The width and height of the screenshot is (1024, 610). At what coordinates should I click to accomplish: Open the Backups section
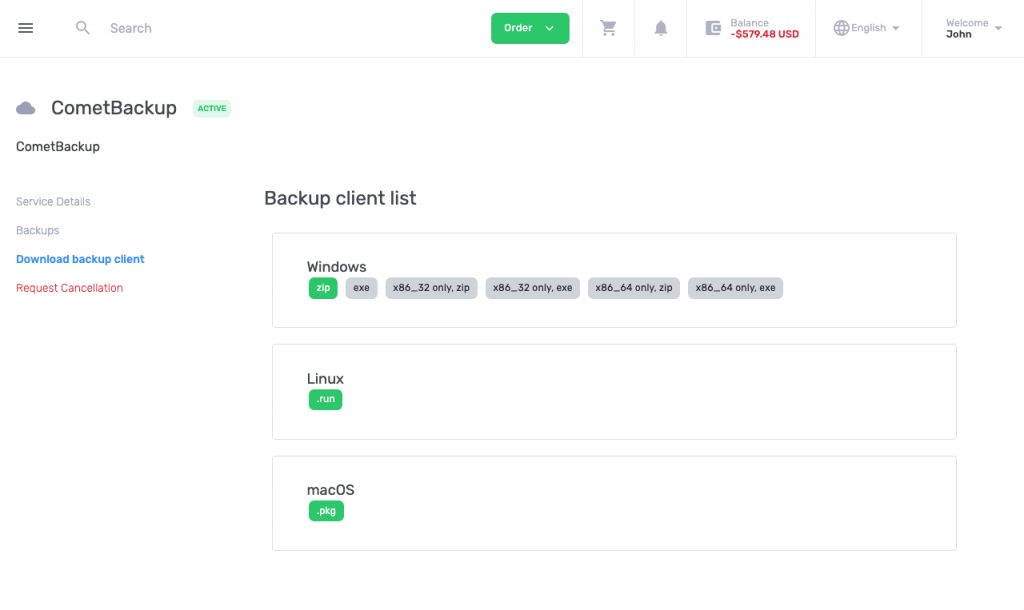[x=37, y=231]
